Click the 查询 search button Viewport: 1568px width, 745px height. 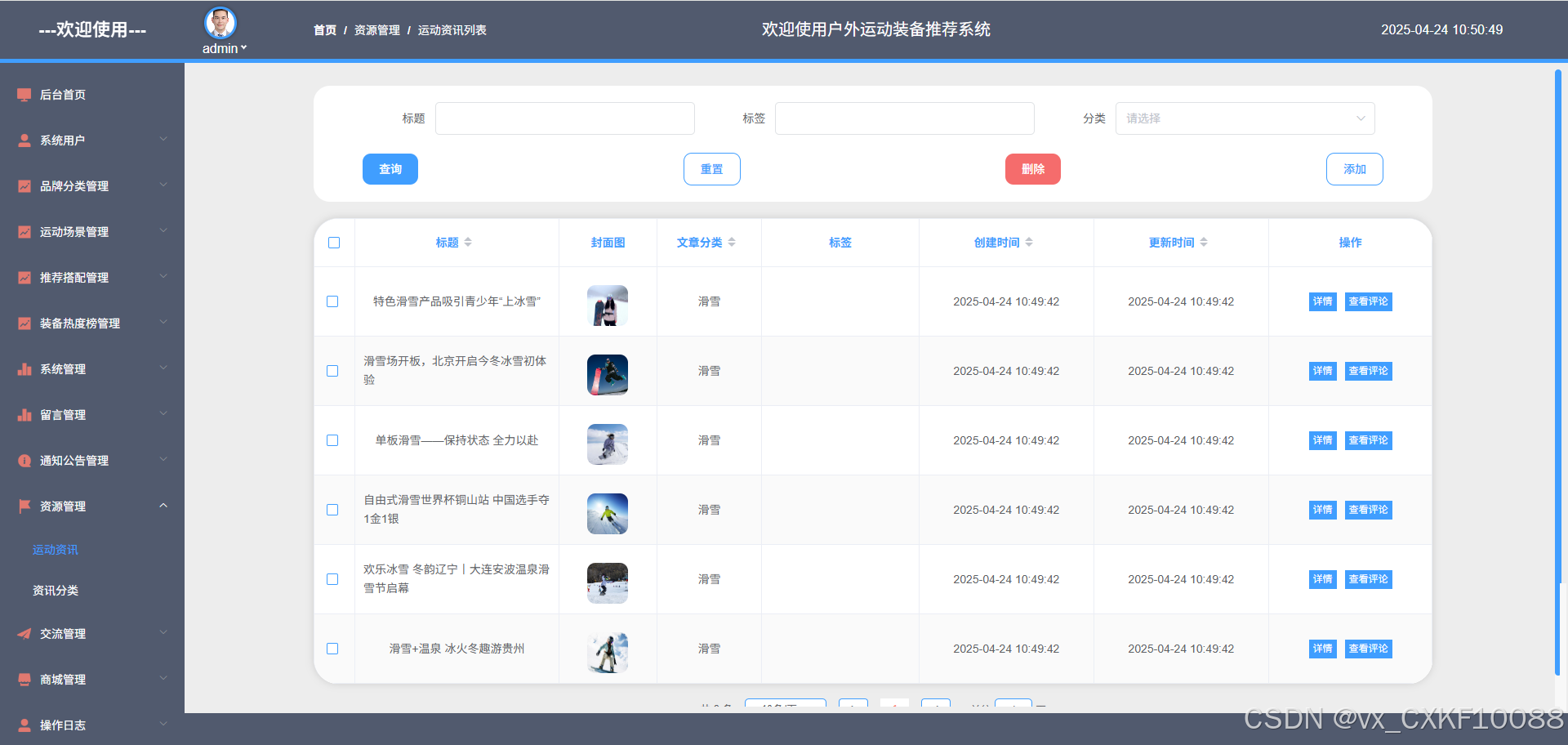[390, 169]
